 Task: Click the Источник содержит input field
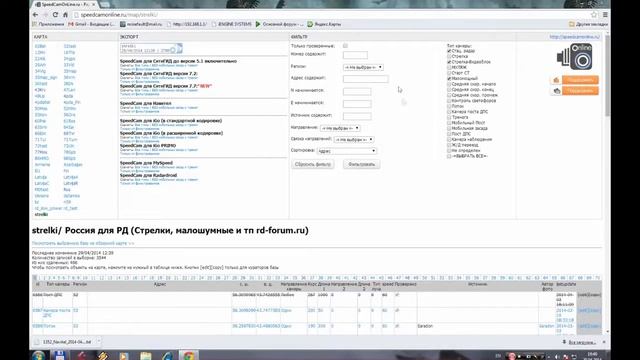point(357,116)
